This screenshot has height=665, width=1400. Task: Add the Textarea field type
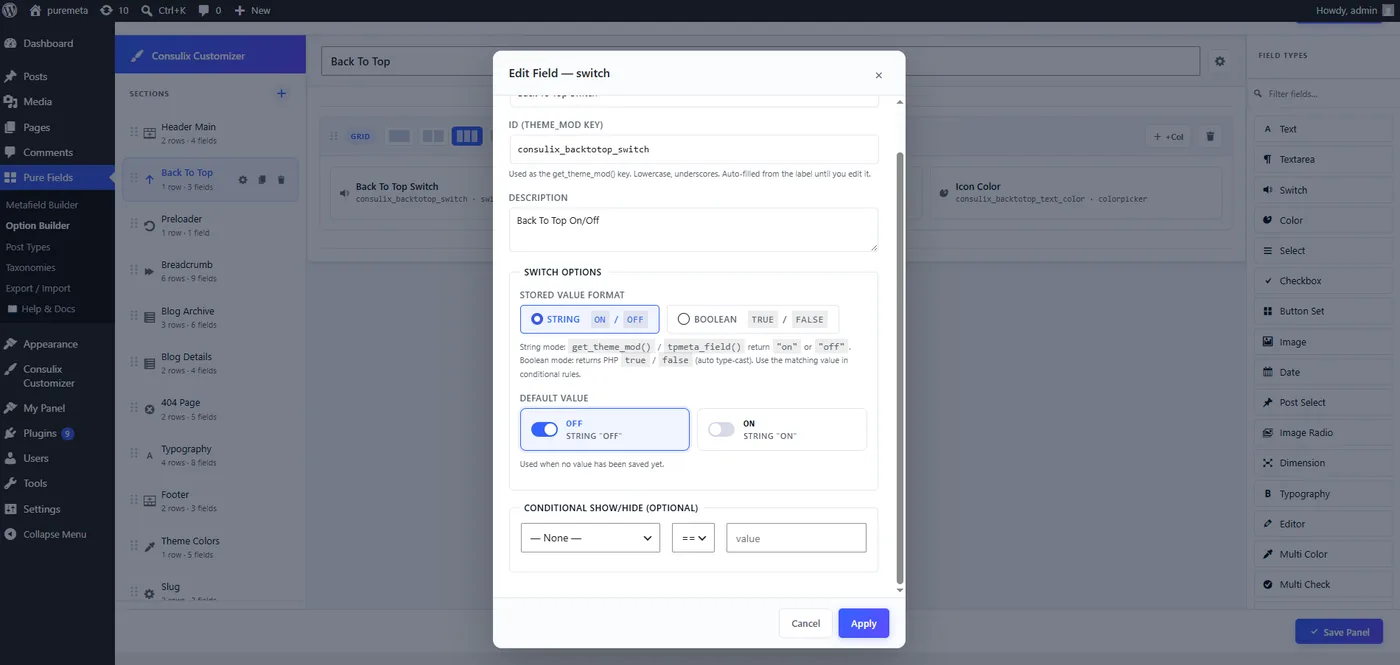click(x=1322, y=159)
